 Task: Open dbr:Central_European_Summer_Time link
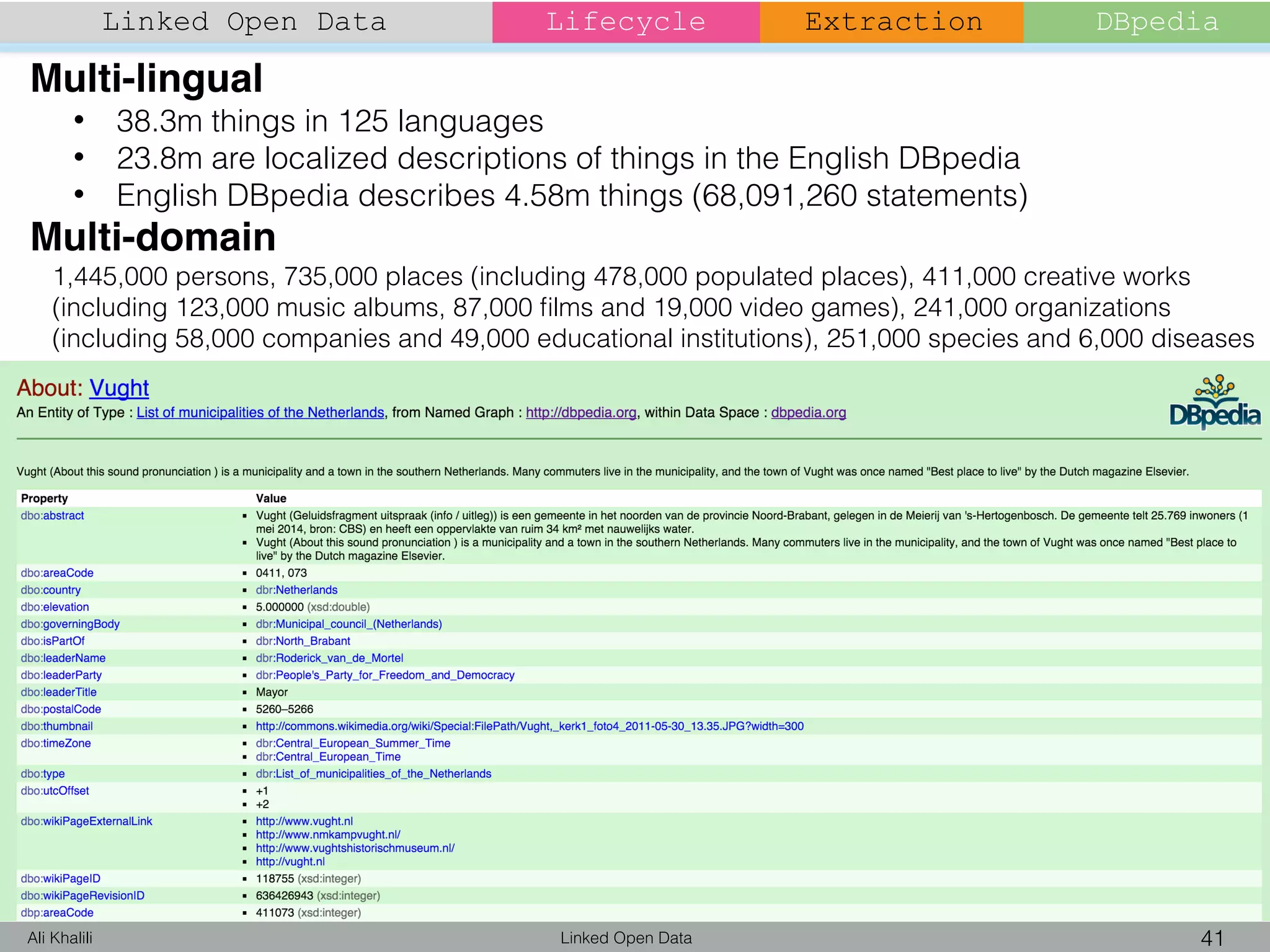coord(353,743)
